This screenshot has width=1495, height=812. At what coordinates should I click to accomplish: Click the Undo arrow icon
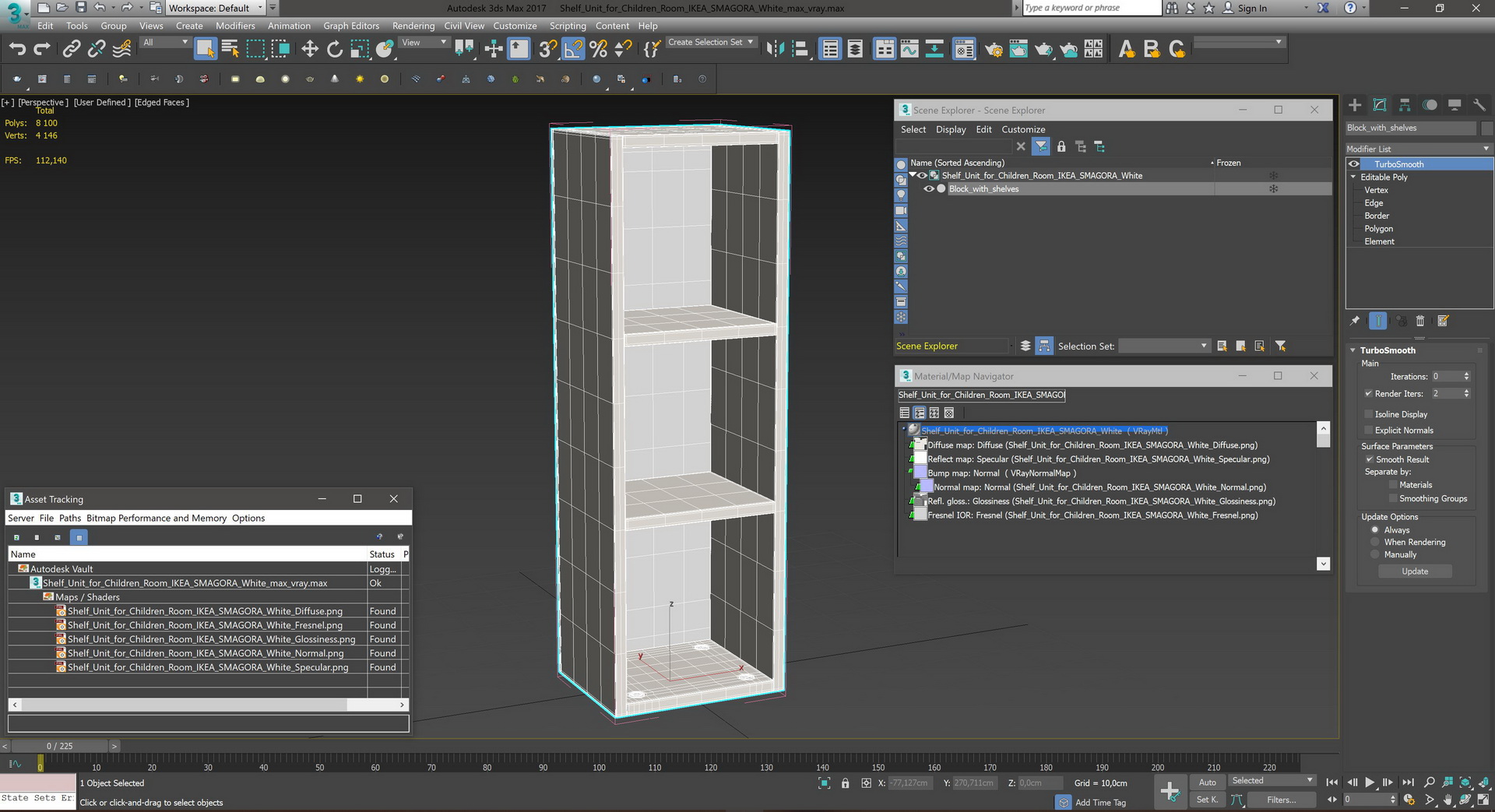coord(17,49)
